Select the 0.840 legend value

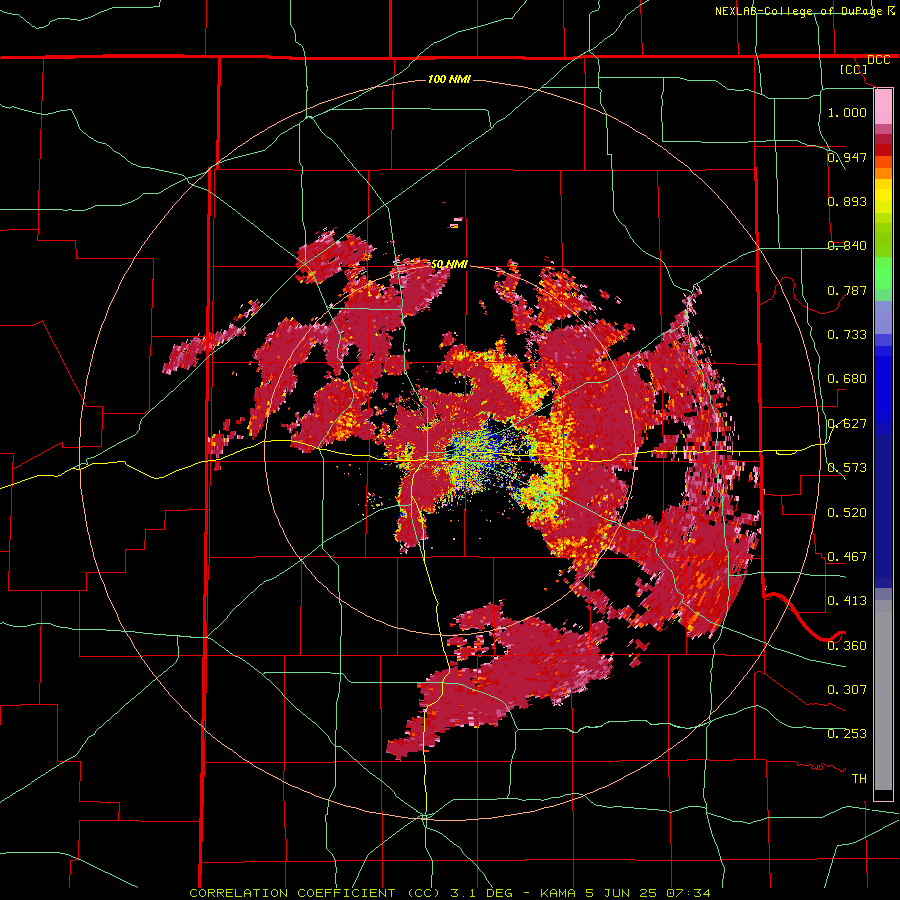[x=847, y=245]
